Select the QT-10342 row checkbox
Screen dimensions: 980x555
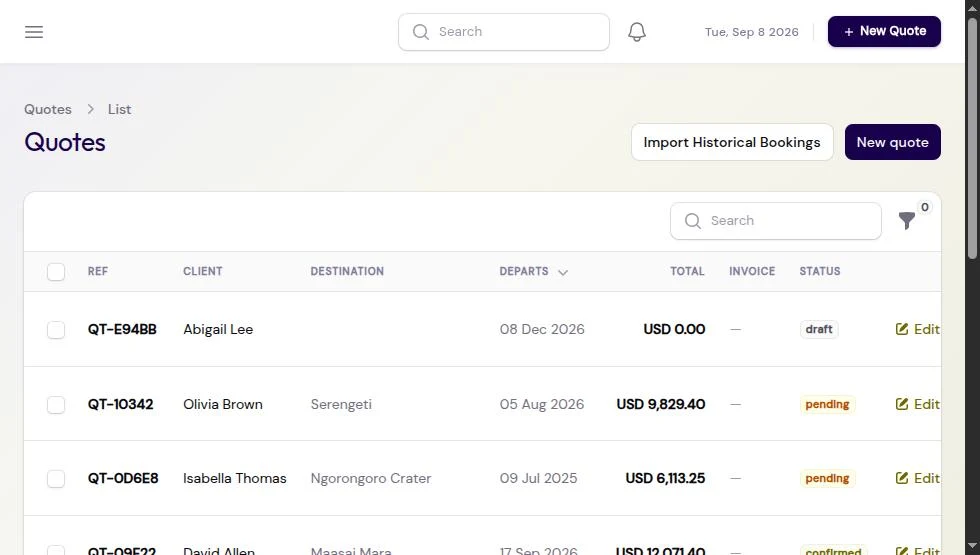(56, 404)
